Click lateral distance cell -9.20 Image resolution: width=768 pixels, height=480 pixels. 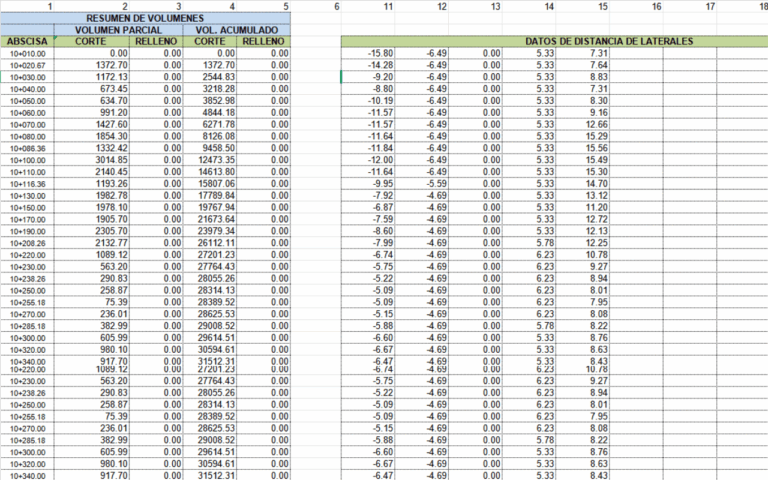point(368,77)
